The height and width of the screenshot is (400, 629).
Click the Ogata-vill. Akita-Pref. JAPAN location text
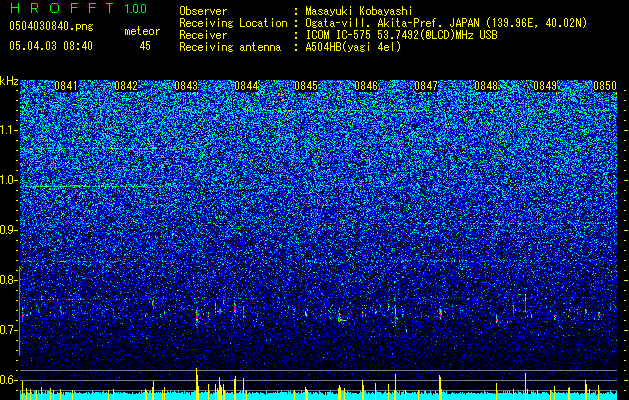coord(446,23)
